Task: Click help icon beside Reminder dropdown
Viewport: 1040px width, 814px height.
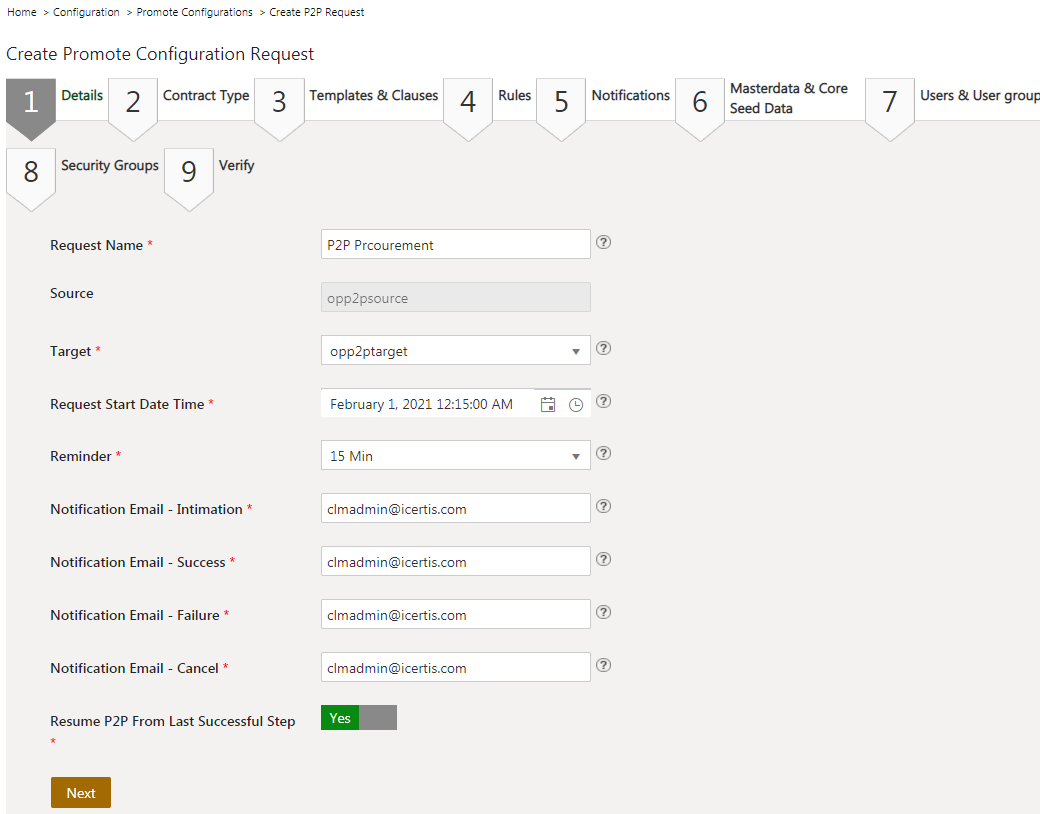Action: click(603, 454)
